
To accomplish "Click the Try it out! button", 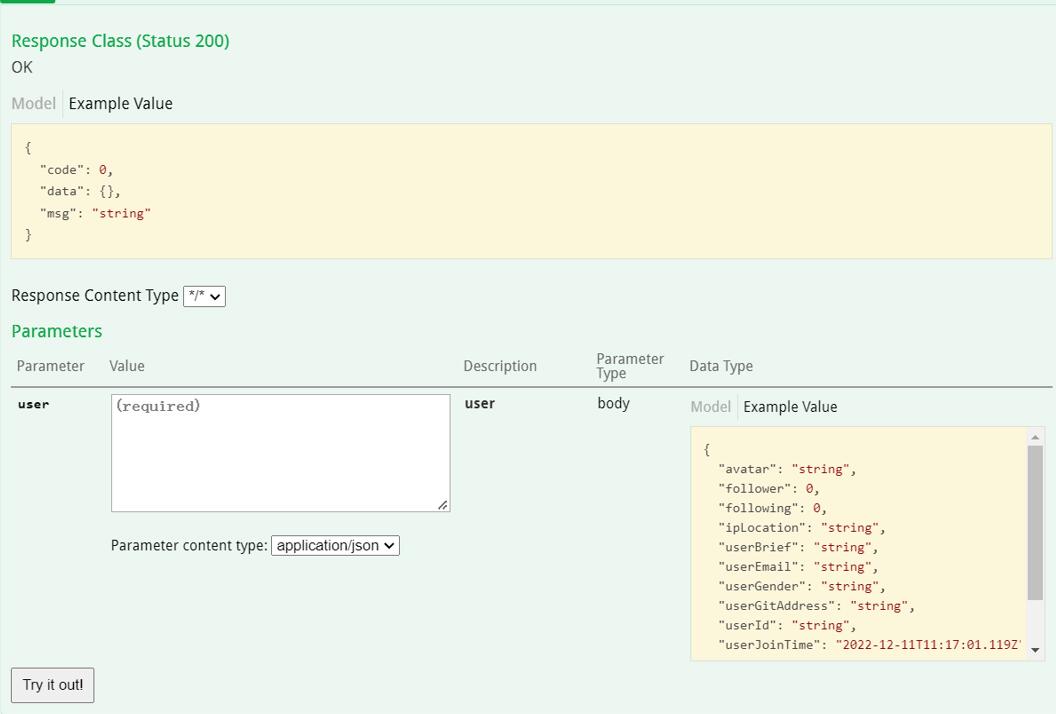I will [53, 685].
